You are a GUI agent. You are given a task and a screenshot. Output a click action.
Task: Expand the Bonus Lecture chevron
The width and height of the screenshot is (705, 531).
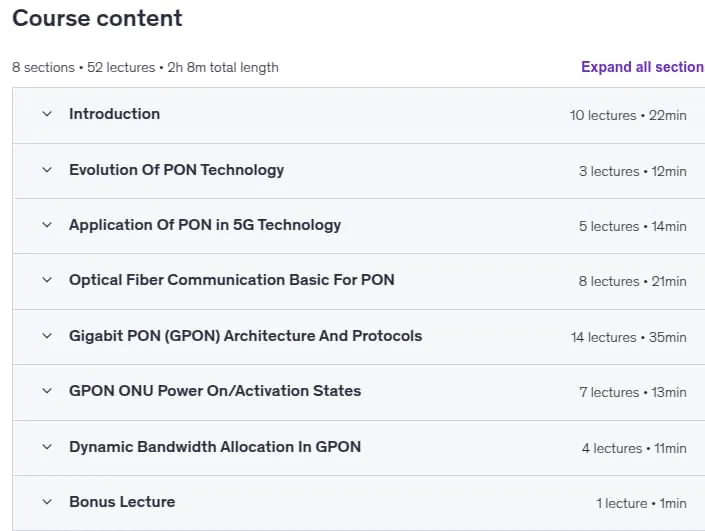coord(47,502)
